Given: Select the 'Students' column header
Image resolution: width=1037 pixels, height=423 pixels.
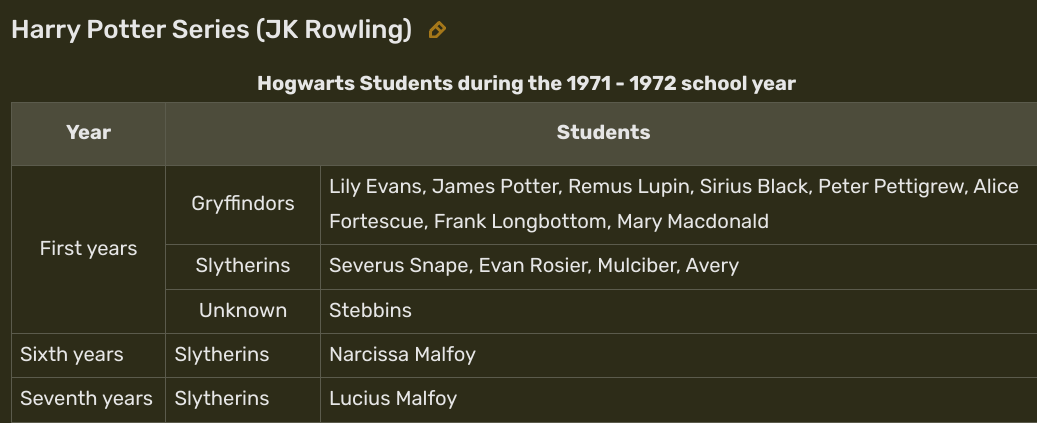Looking at the screenshot, I should pos(603,133).
